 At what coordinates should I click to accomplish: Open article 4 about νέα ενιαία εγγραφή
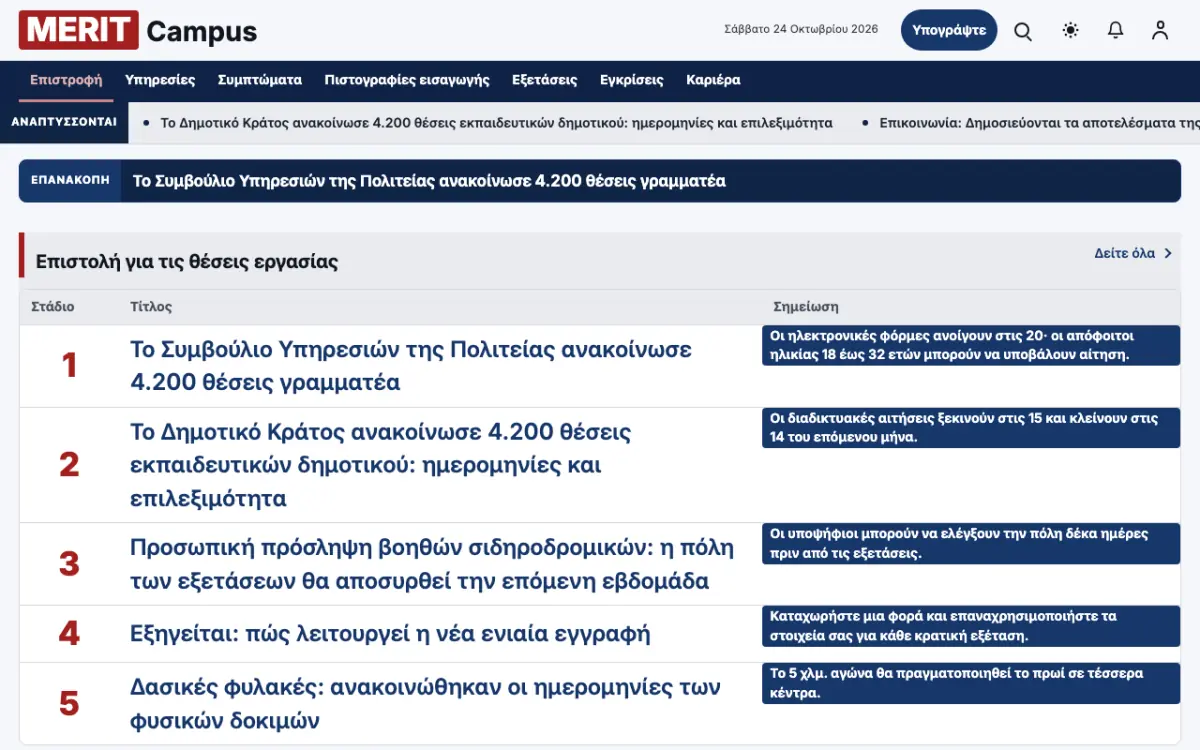coord(390,633)
